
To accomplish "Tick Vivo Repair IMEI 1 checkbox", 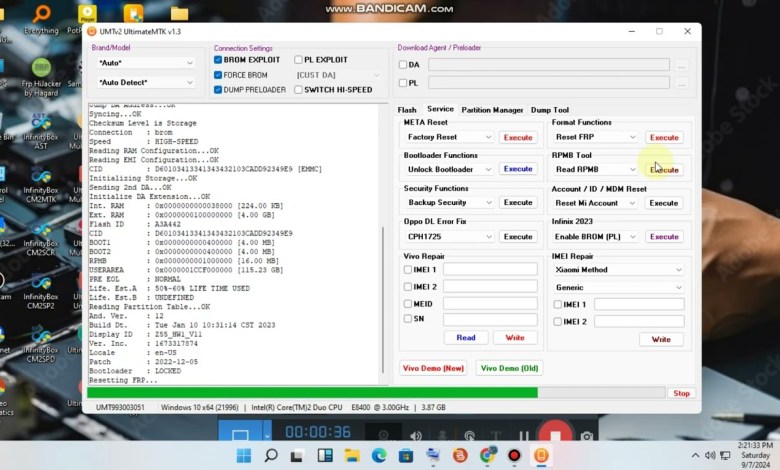I will [408, 270].
